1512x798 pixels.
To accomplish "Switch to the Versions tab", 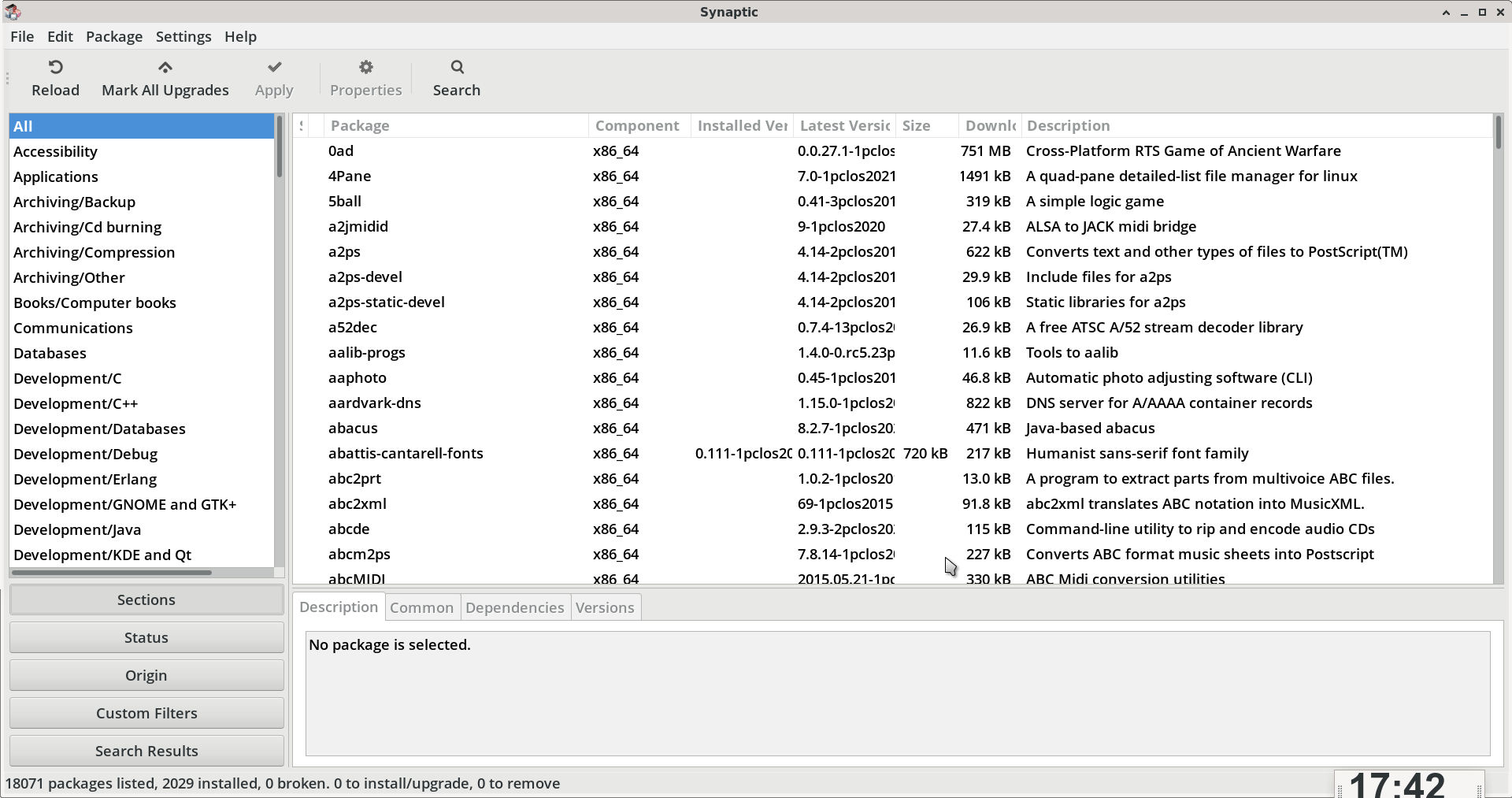I will click(x=605, y=607).
